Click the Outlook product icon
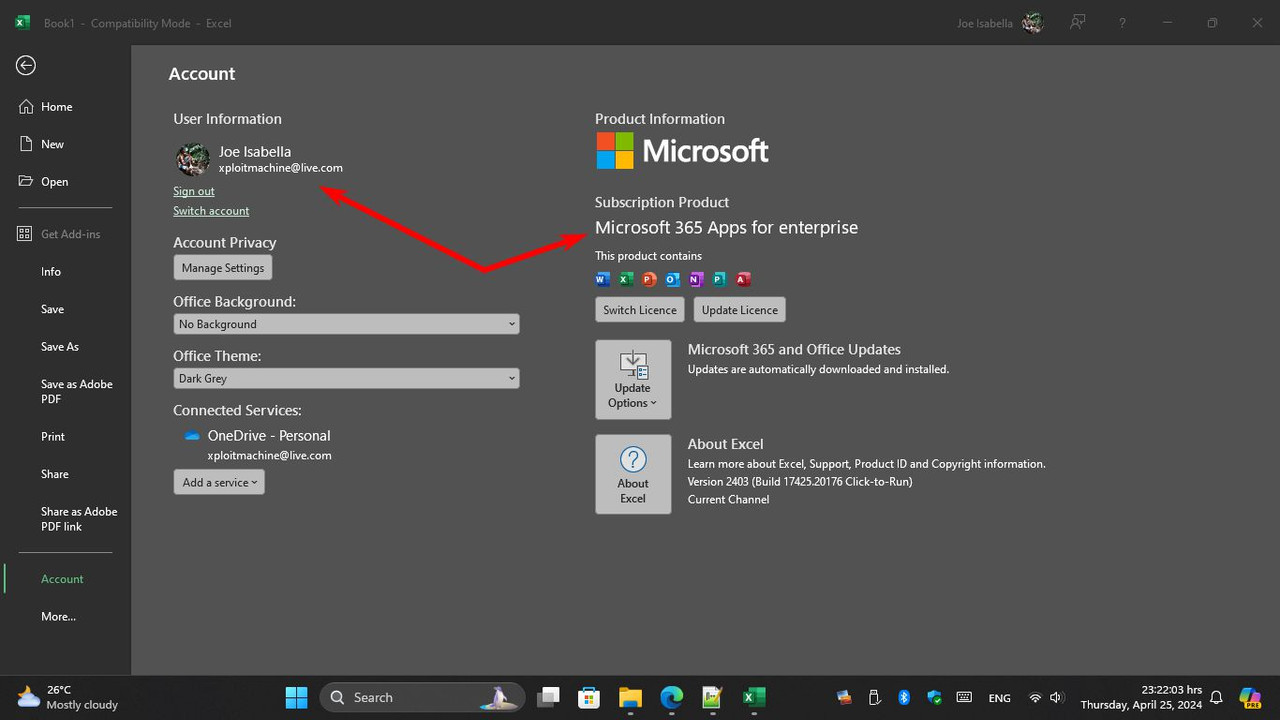The image size is (1280, 720). point(673,279)
